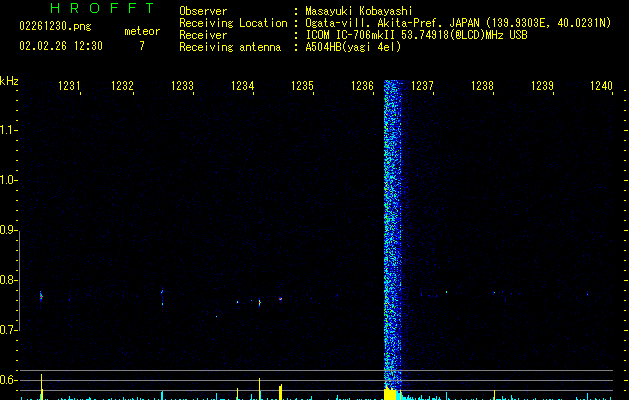
Task: Click the 1.1 kHz frequency label
Action: point(8,130)
